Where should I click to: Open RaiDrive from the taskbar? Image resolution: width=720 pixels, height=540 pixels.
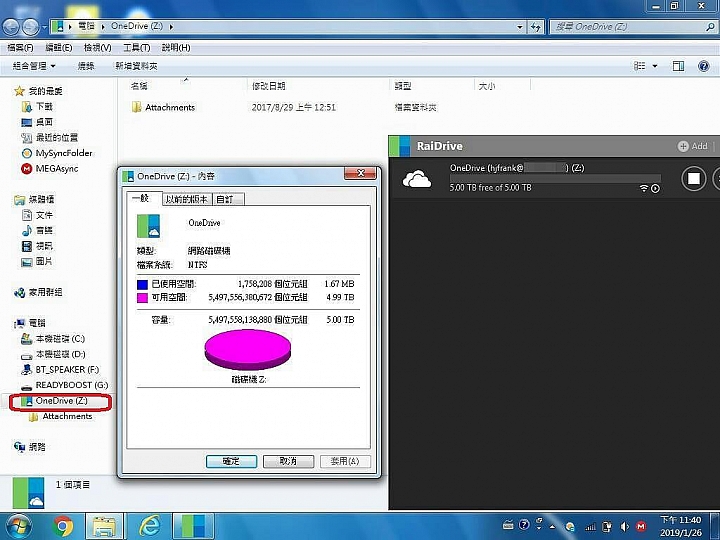pos(193,526)
